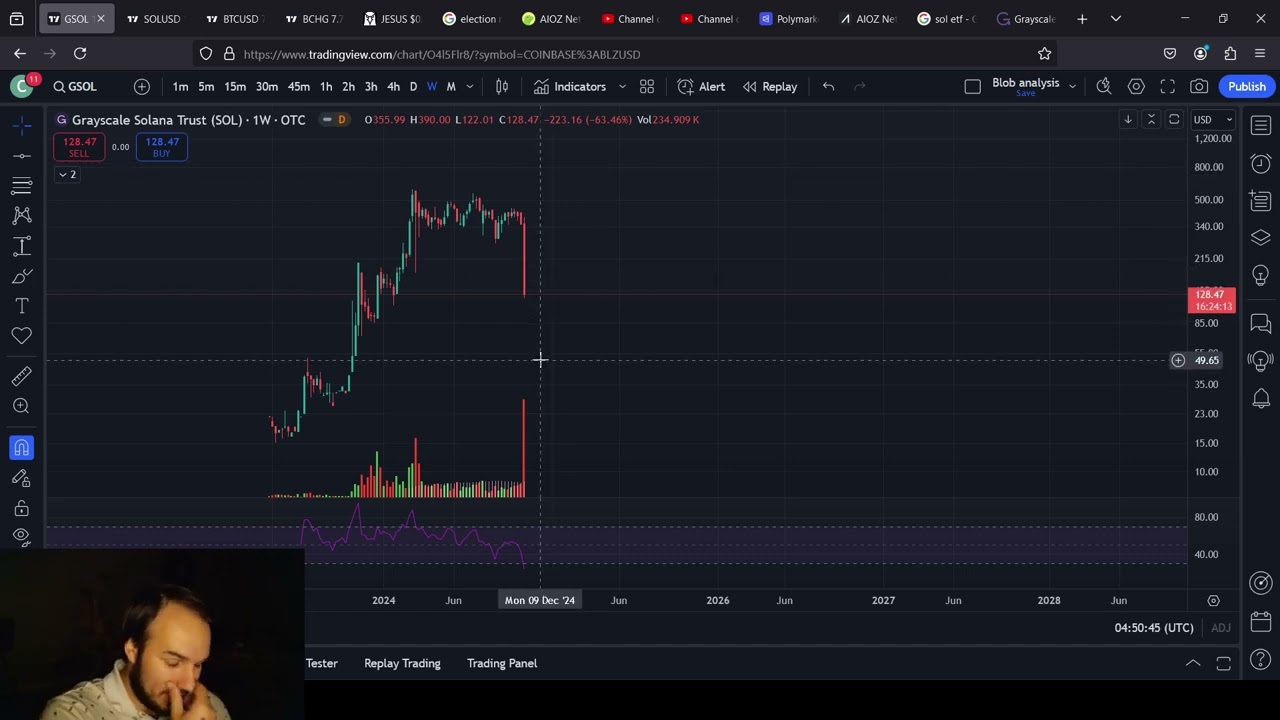Open the alerts clock panel in right sidebar
1280x720 pixels.
(x=1261, y=164)
